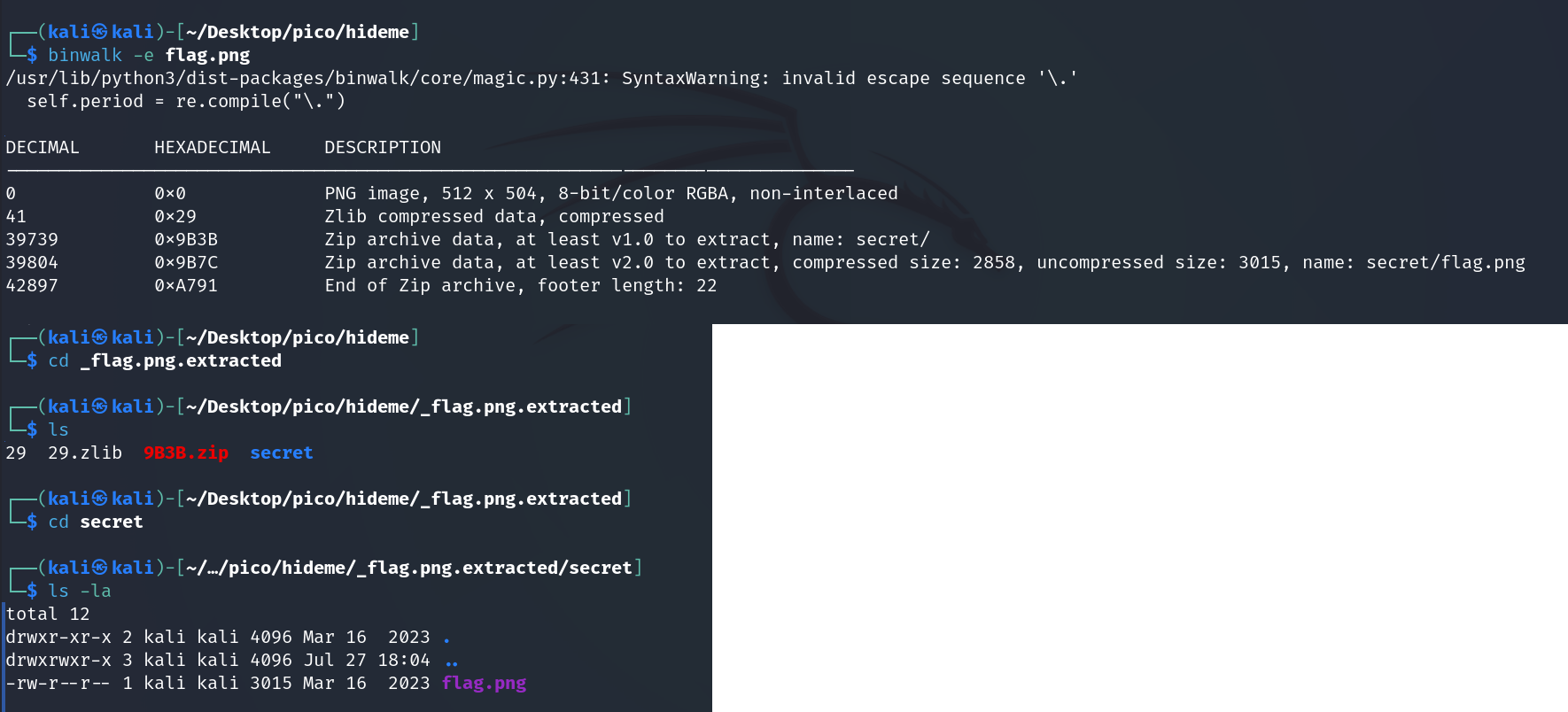Click the DECIMAL column header
Viewport: 1568px width, 712px height.
[43, 147]
